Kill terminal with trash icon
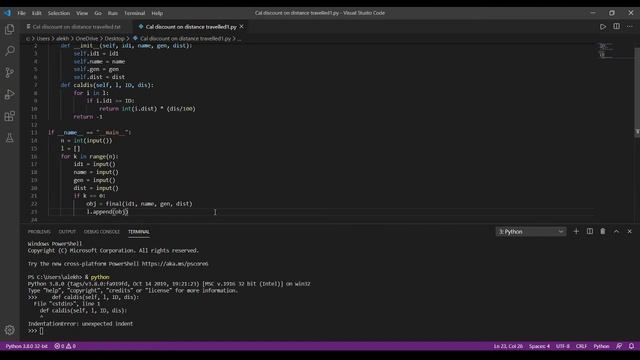Screen dimensions: 640x360 pos(603,231)
